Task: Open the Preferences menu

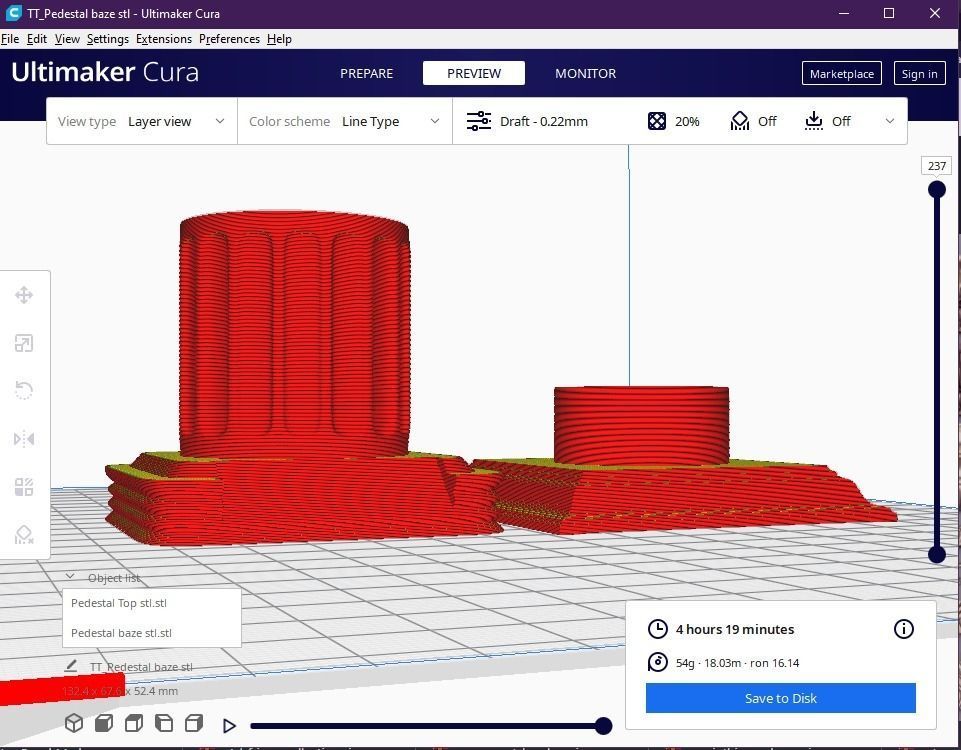Action: pyautogui.click(x=229, y=39)
